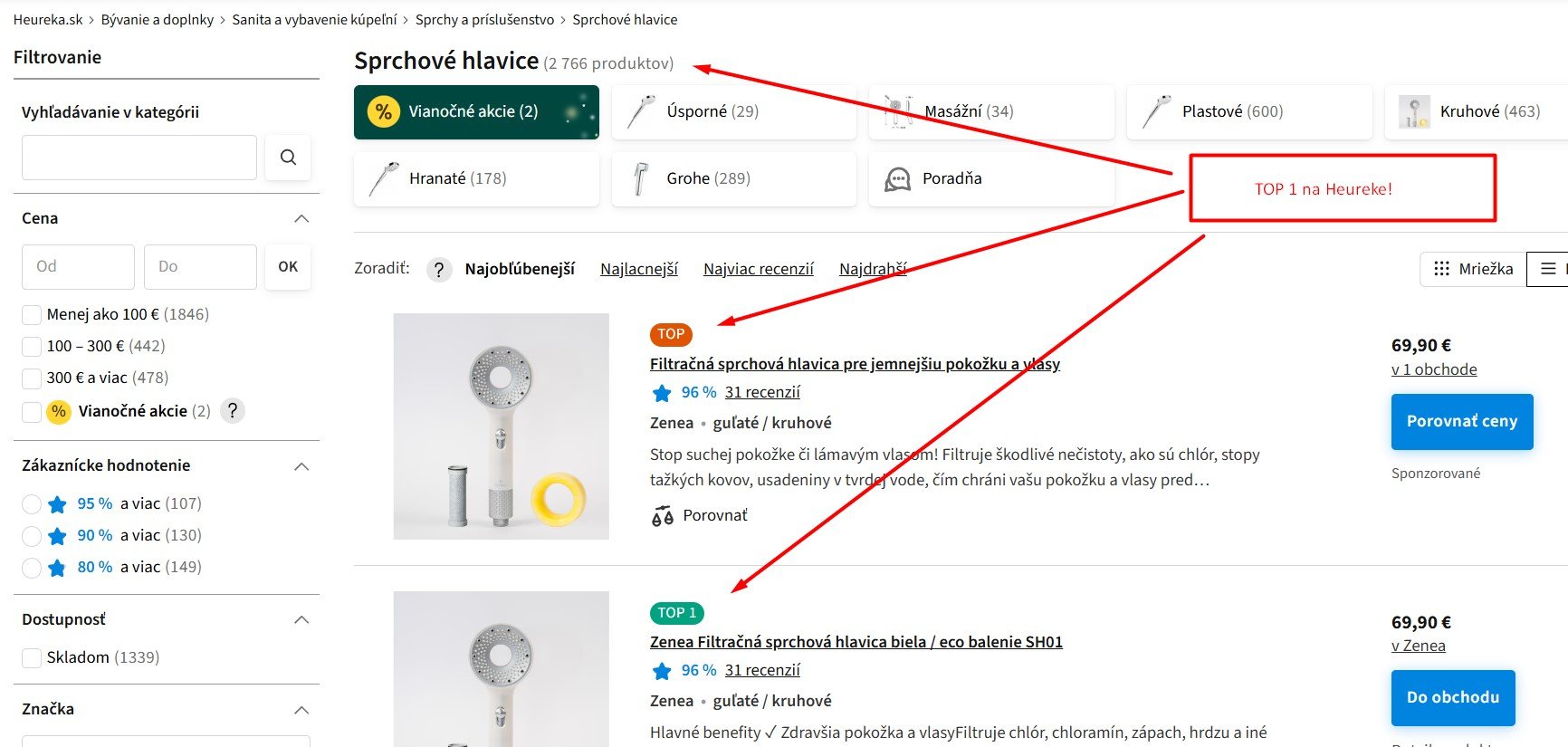
Task: Open Filtračná sprchová hlavica product link
Action: (855, 364)
